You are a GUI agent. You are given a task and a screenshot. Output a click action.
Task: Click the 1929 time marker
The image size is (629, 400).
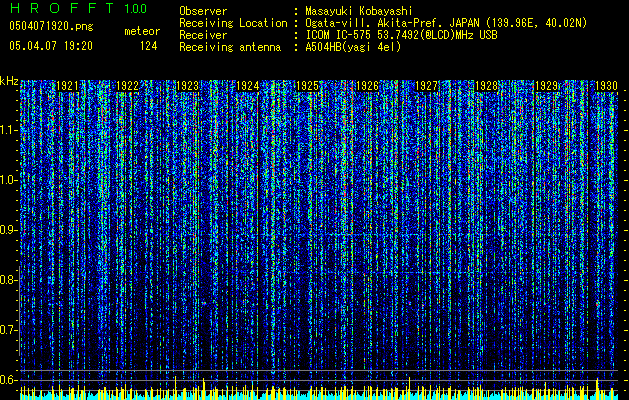[546, 86]
